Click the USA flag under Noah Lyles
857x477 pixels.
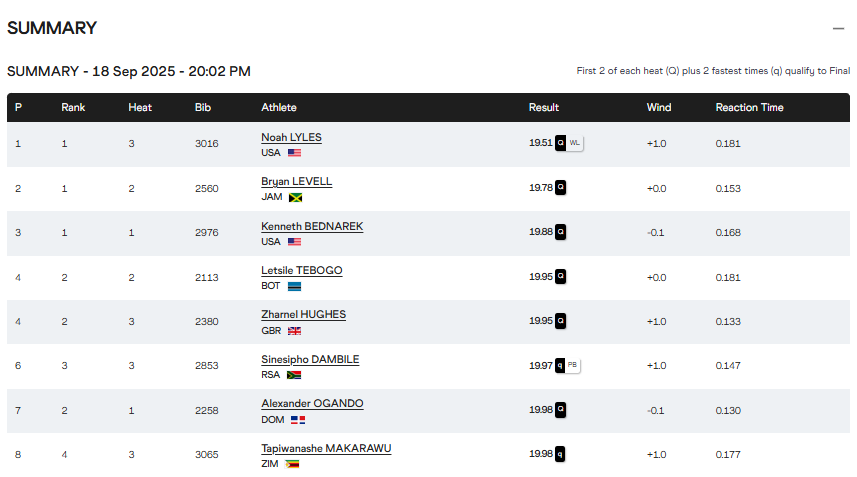[x=294, y=153]
